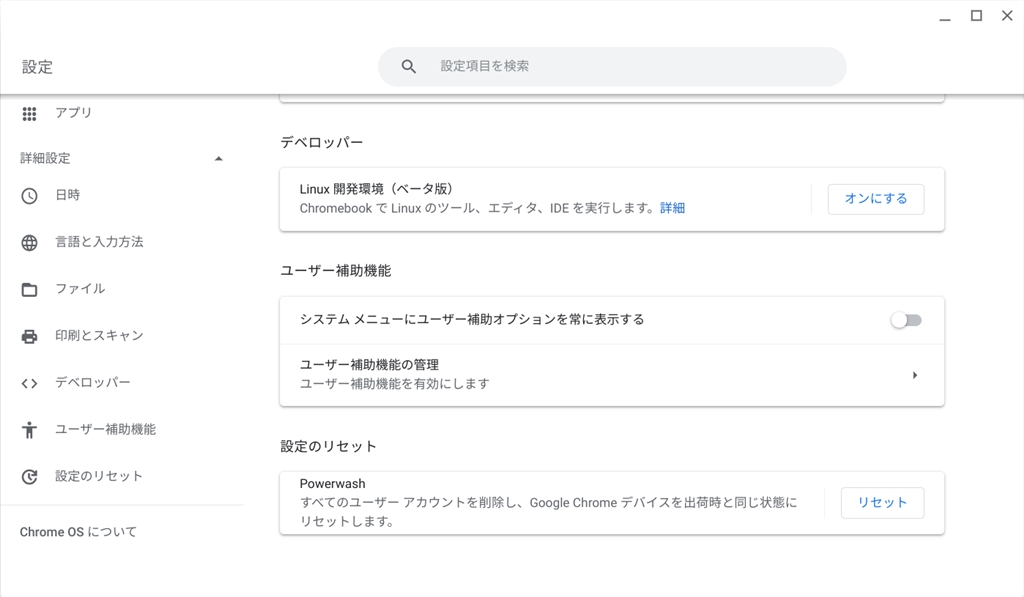1024x597 pixels.
Task: Click the accessibility person icon in sidebar
Action: coord(29,430)
